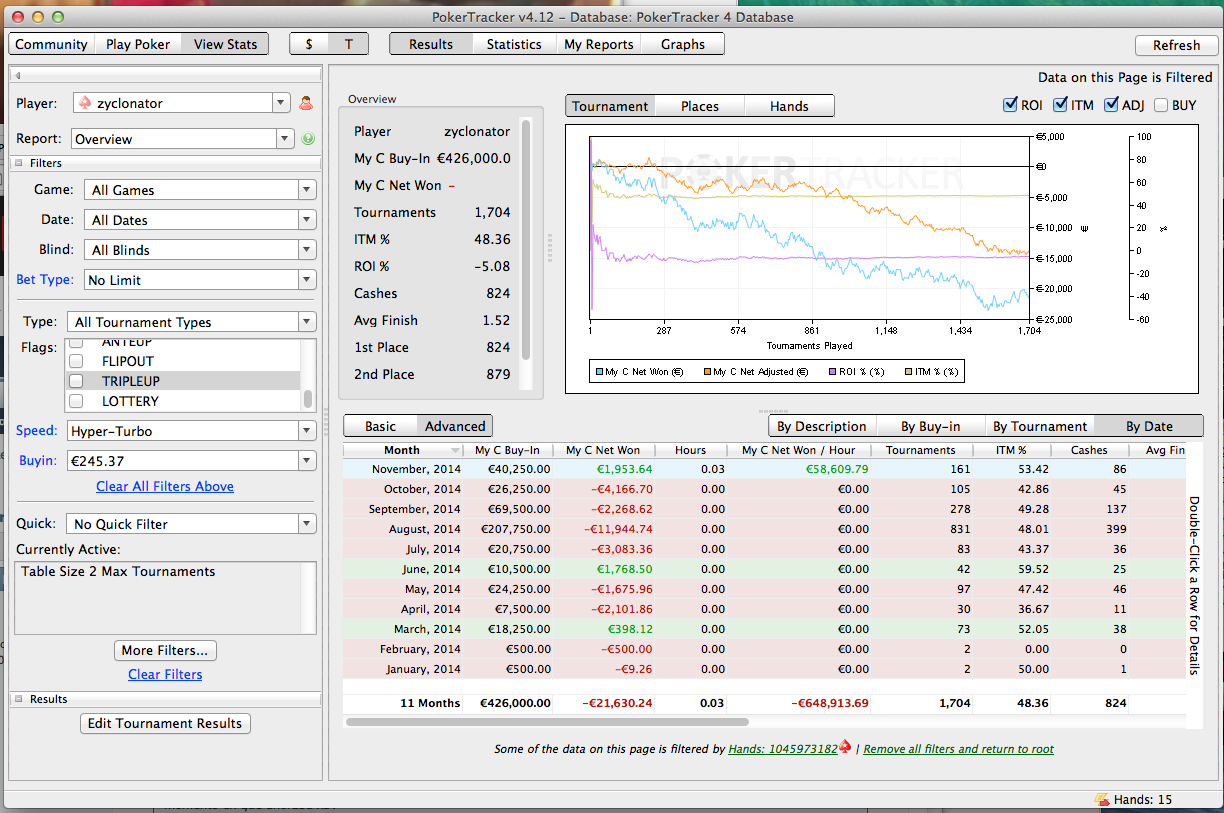Open the Statistics tab
Screen dimensions: 1224x813
pos(514,44)
